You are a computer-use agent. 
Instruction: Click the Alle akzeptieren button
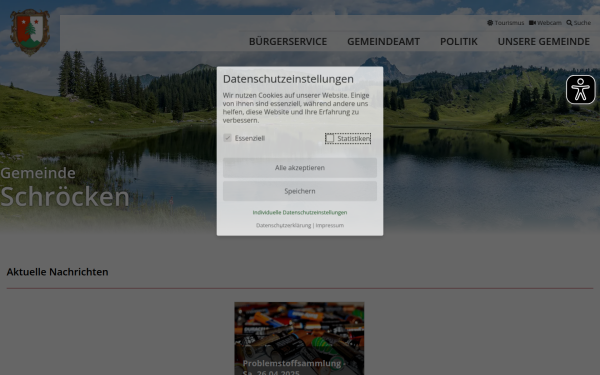tap(300, 168)
